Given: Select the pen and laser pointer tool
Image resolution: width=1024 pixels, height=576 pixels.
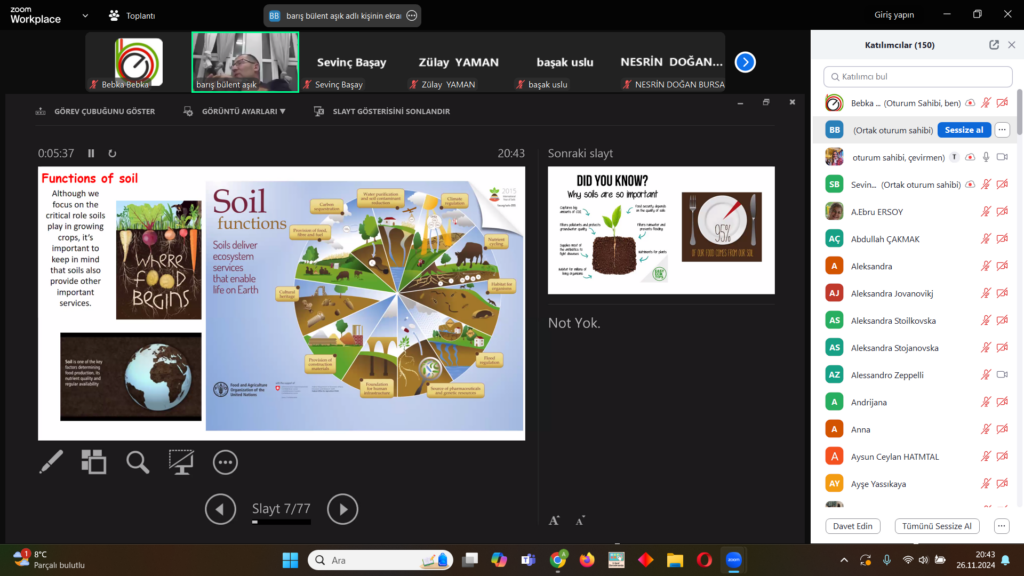Looking at the screenshot, I should [x=51, y=461].
